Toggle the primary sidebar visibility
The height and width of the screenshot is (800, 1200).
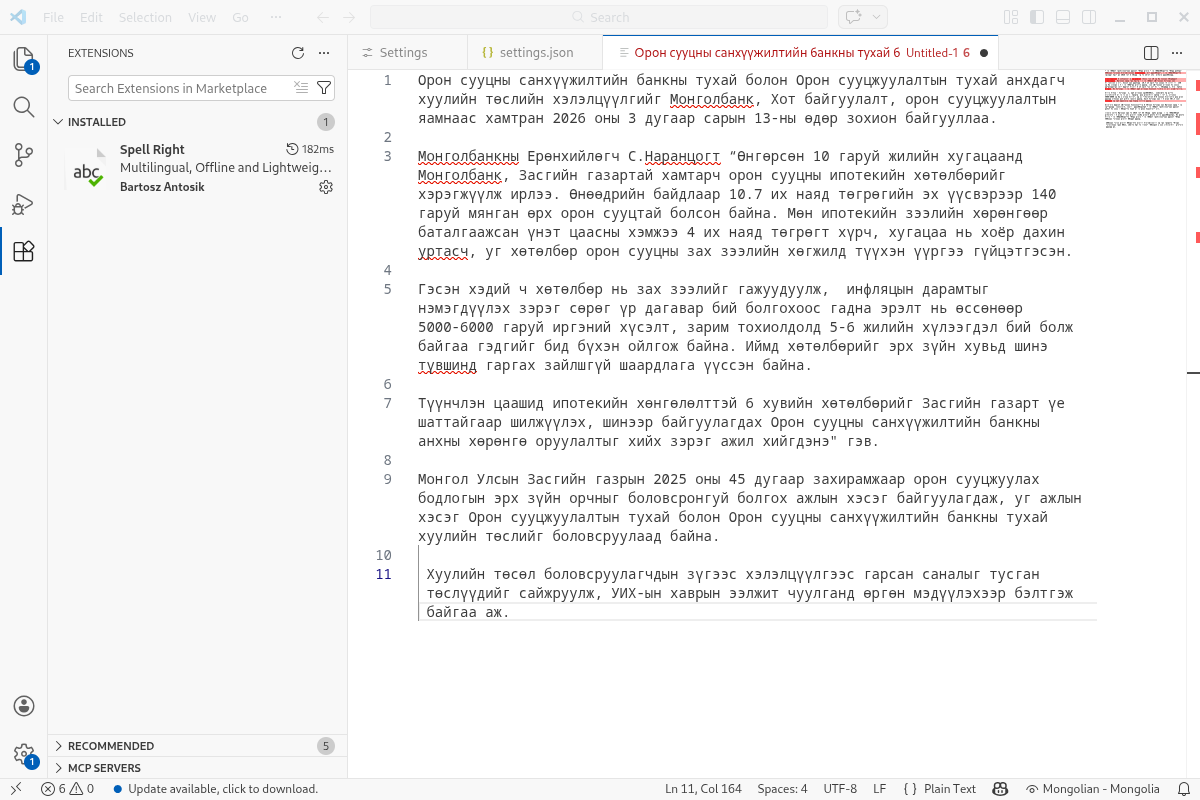1037,16
